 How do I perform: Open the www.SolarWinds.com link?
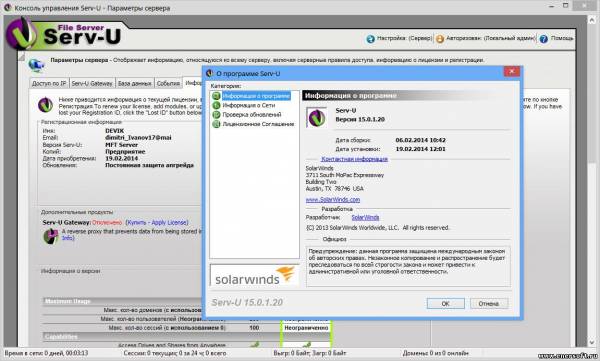(x=333, y=199)
